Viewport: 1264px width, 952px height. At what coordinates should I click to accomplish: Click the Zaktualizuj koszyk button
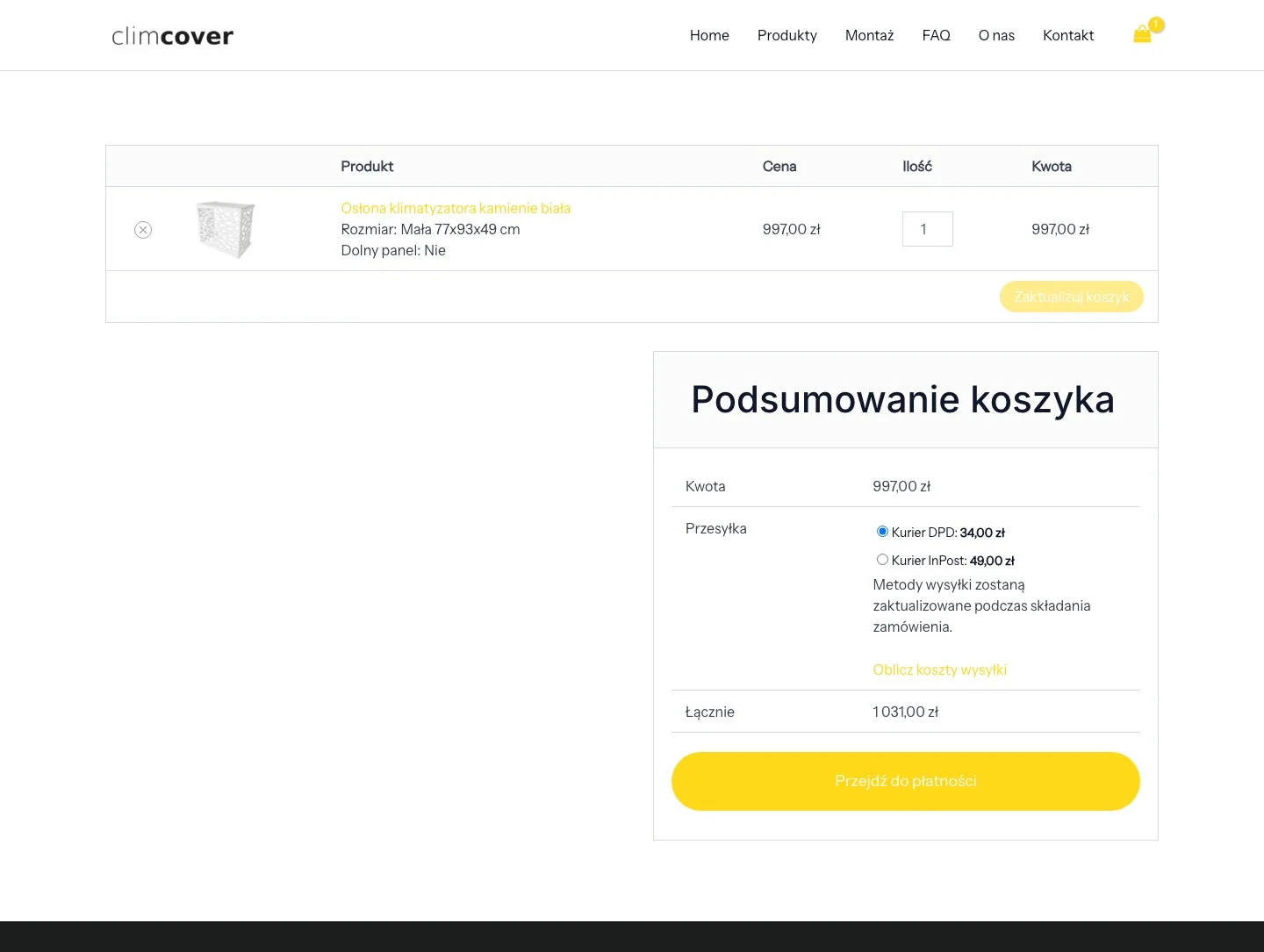click(x=1072, y=297)
